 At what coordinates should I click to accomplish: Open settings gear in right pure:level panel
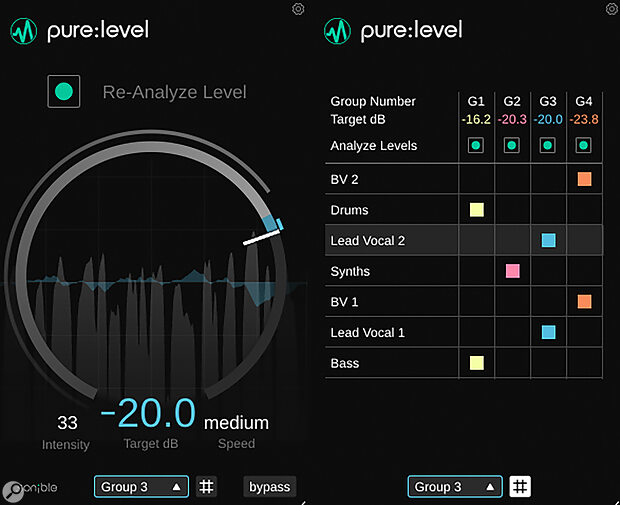(x=612, y=9)
